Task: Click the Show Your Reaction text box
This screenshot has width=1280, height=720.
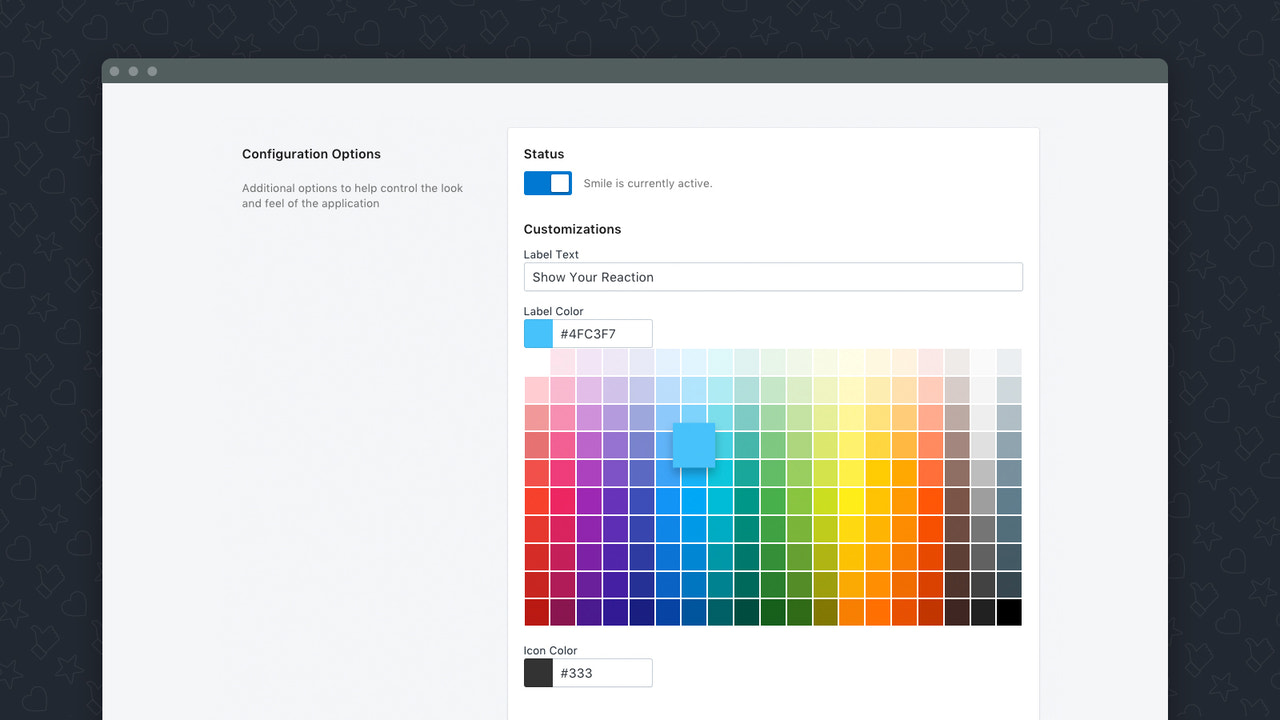Action: [x=773, y=277]
